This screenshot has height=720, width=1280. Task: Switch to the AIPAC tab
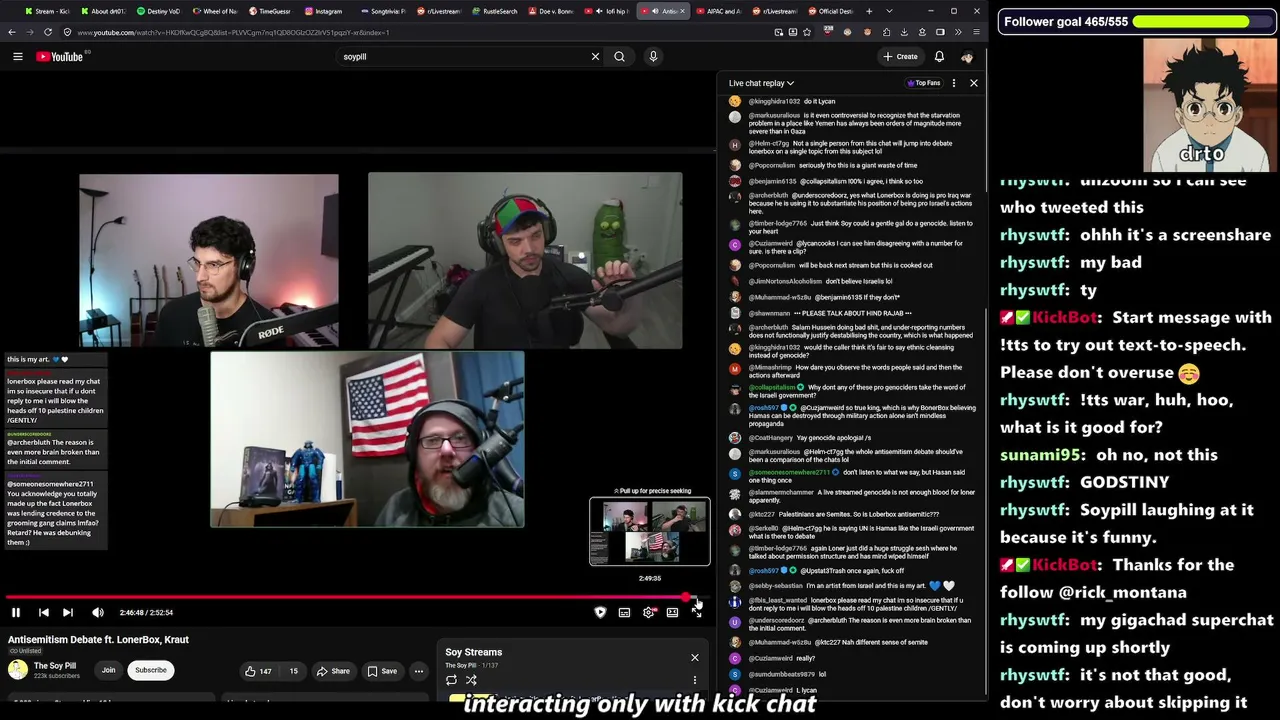[718, 11]
